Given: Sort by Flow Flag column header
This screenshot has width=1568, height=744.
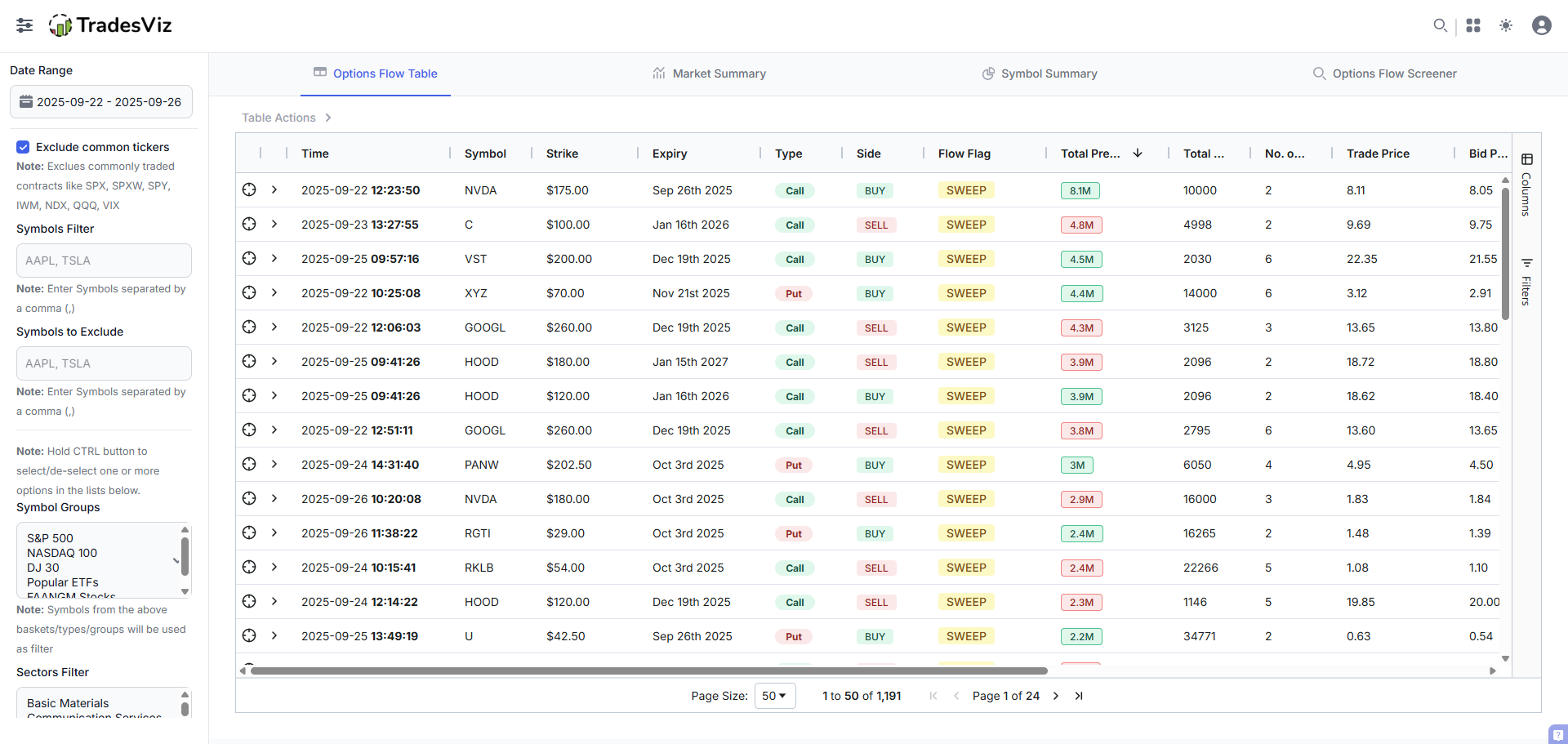Looking at the screenshot, I should [x=964, y=154].
